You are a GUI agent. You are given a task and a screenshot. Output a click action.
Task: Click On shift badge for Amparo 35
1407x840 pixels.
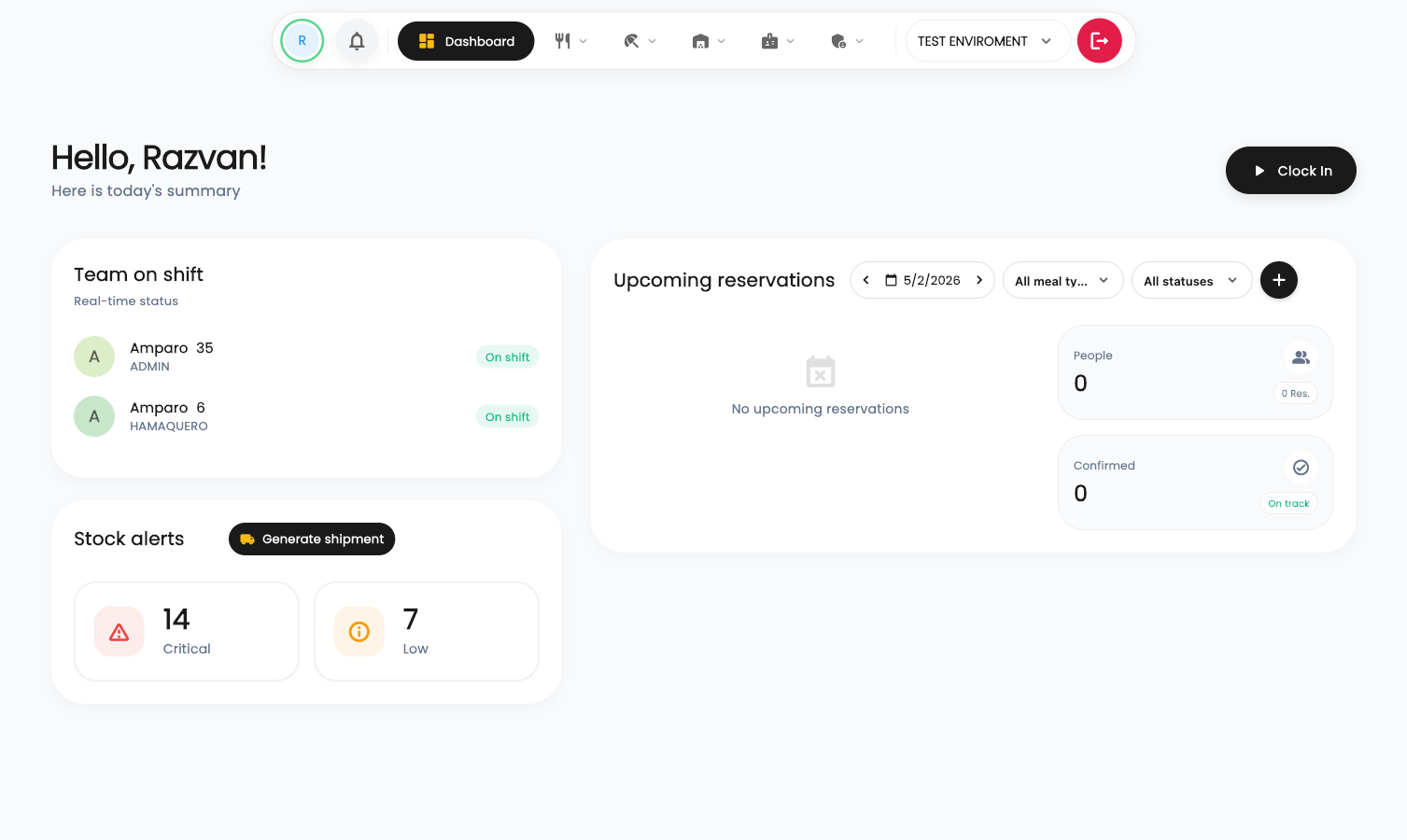(x=507, y=357)
